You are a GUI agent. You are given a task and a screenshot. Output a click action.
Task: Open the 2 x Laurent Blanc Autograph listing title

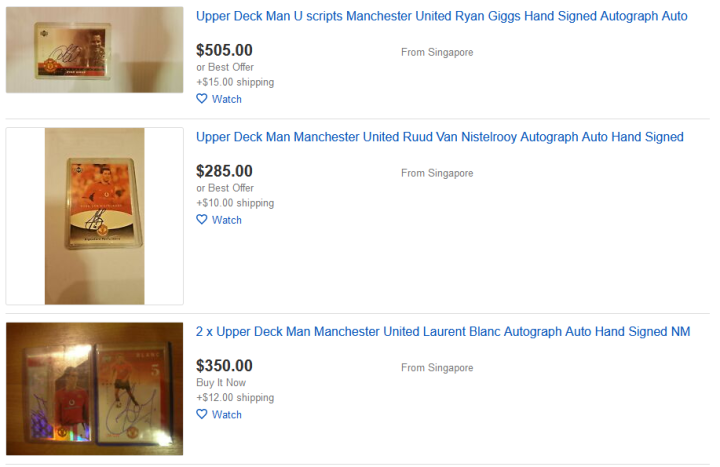coord(443,332)
